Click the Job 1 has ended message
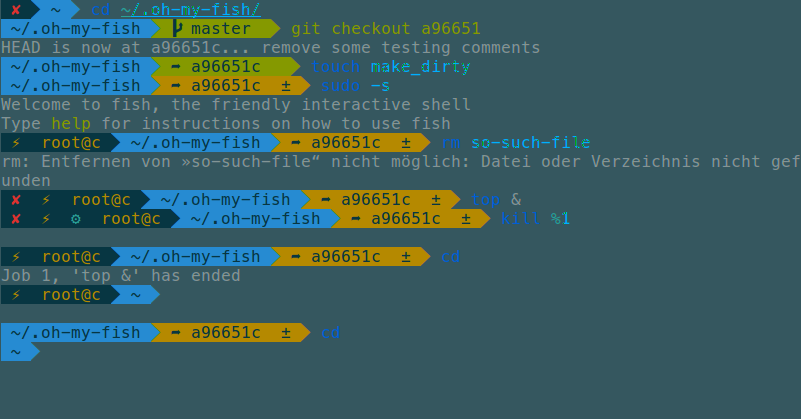The width and height of the screenshot is (801, 419). tap(121, 276)
